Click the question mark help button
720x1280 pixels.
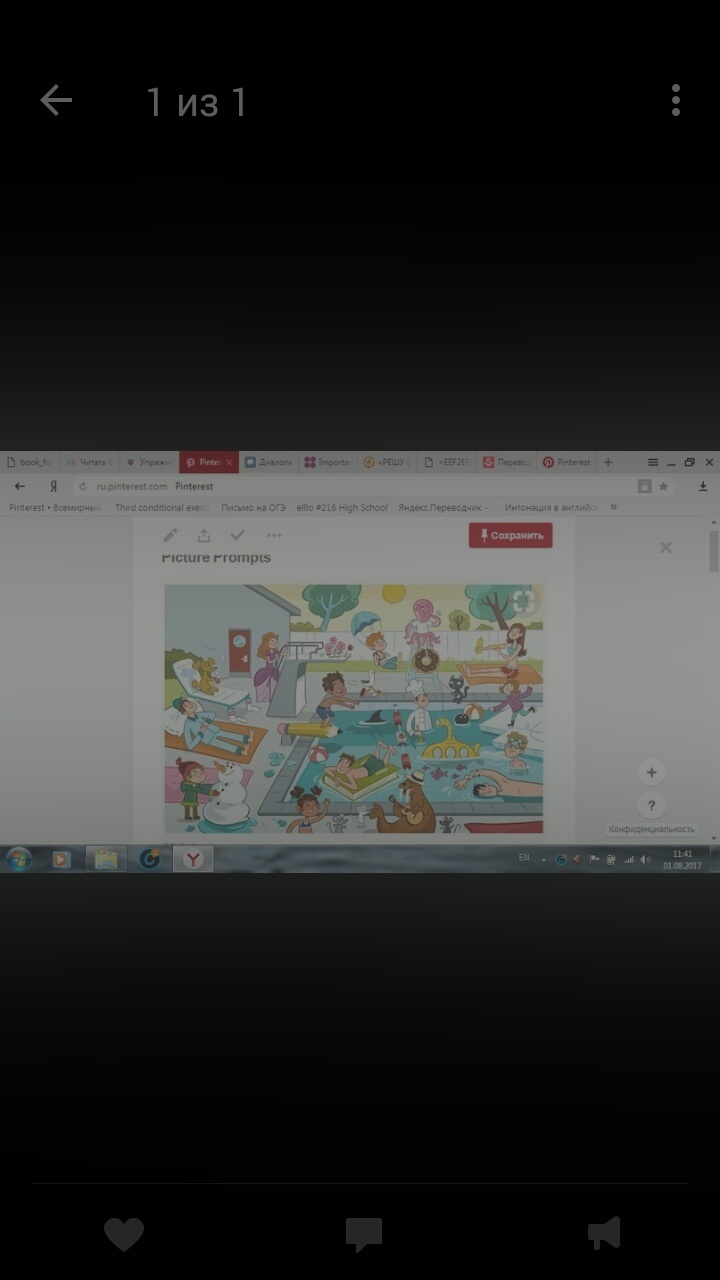651,805
